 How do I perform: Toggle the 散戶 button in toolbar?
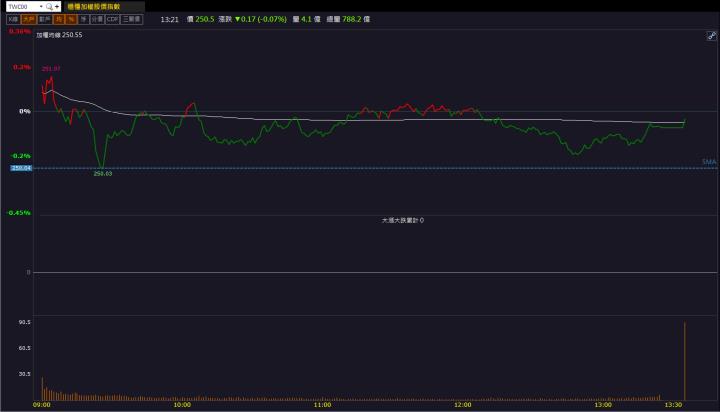45,19
